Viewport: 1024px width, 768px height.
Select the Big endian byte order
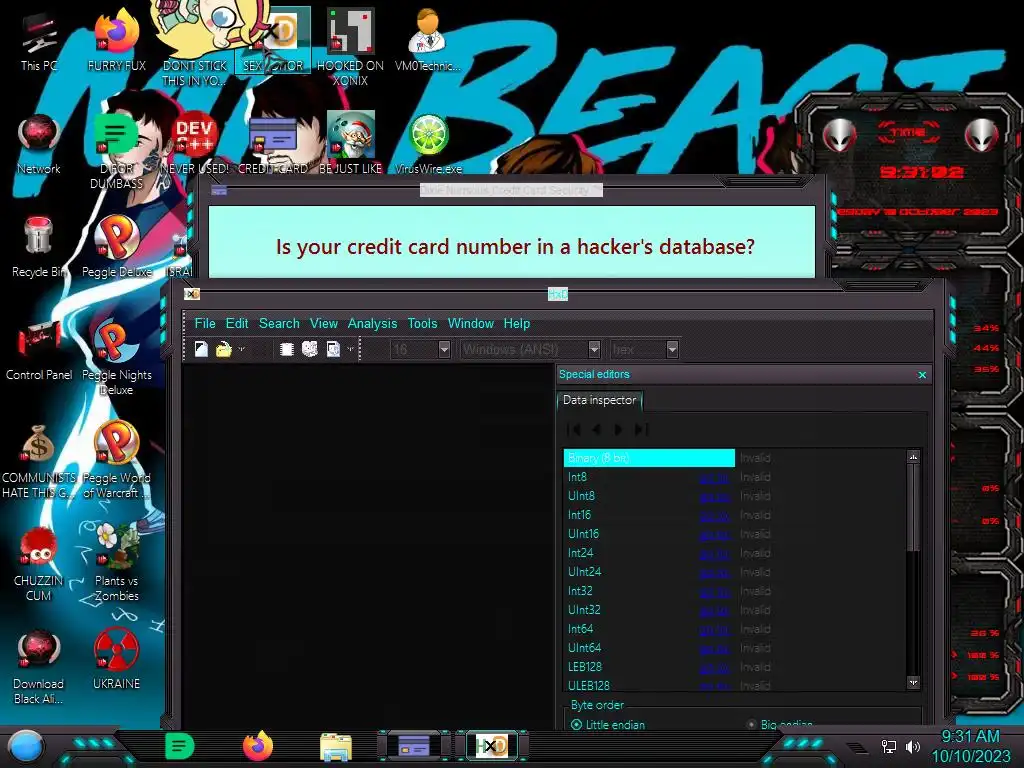coord(780,724)
